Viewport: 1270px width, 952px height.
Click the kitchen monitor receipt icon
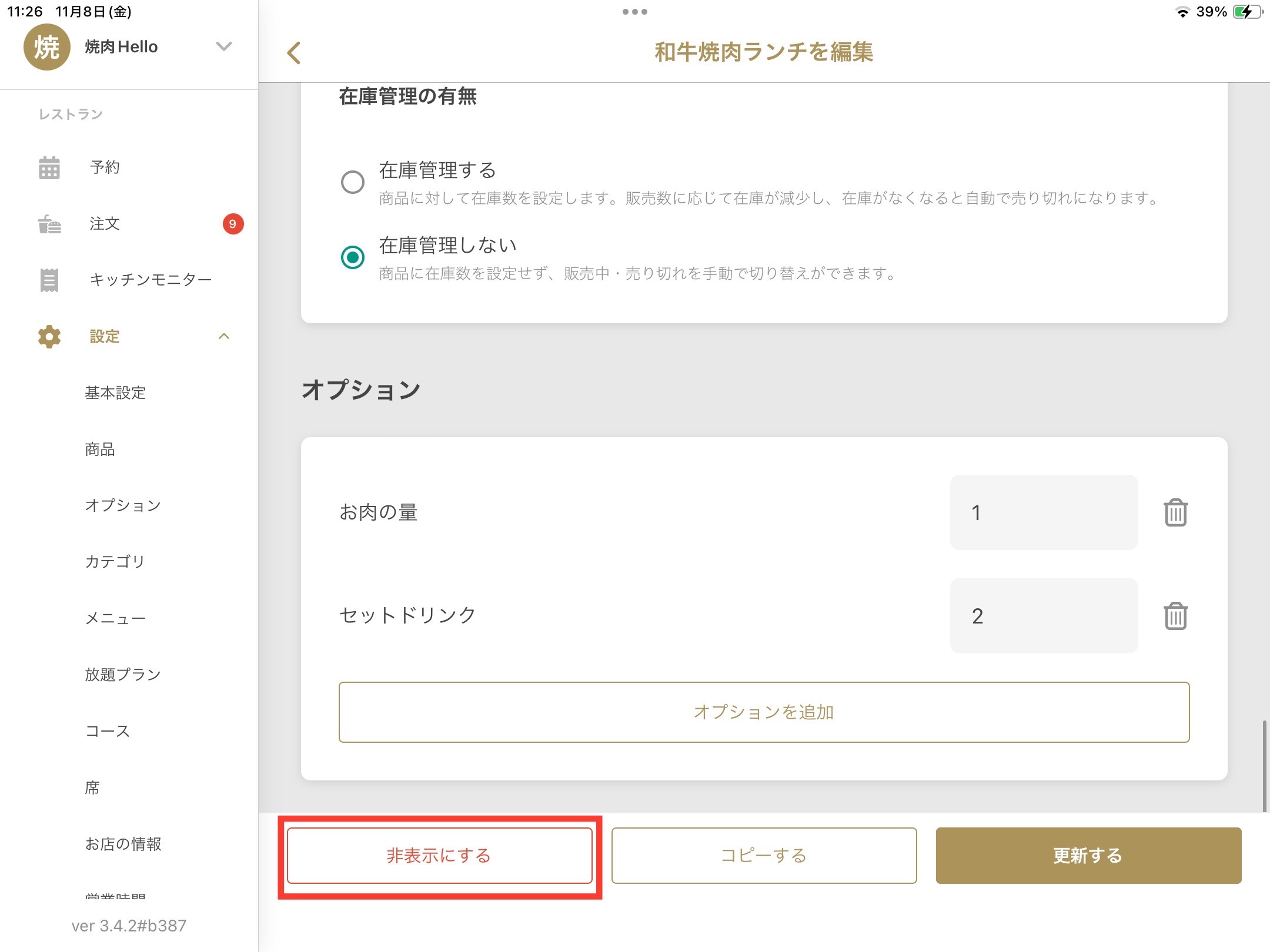[49, 280]
